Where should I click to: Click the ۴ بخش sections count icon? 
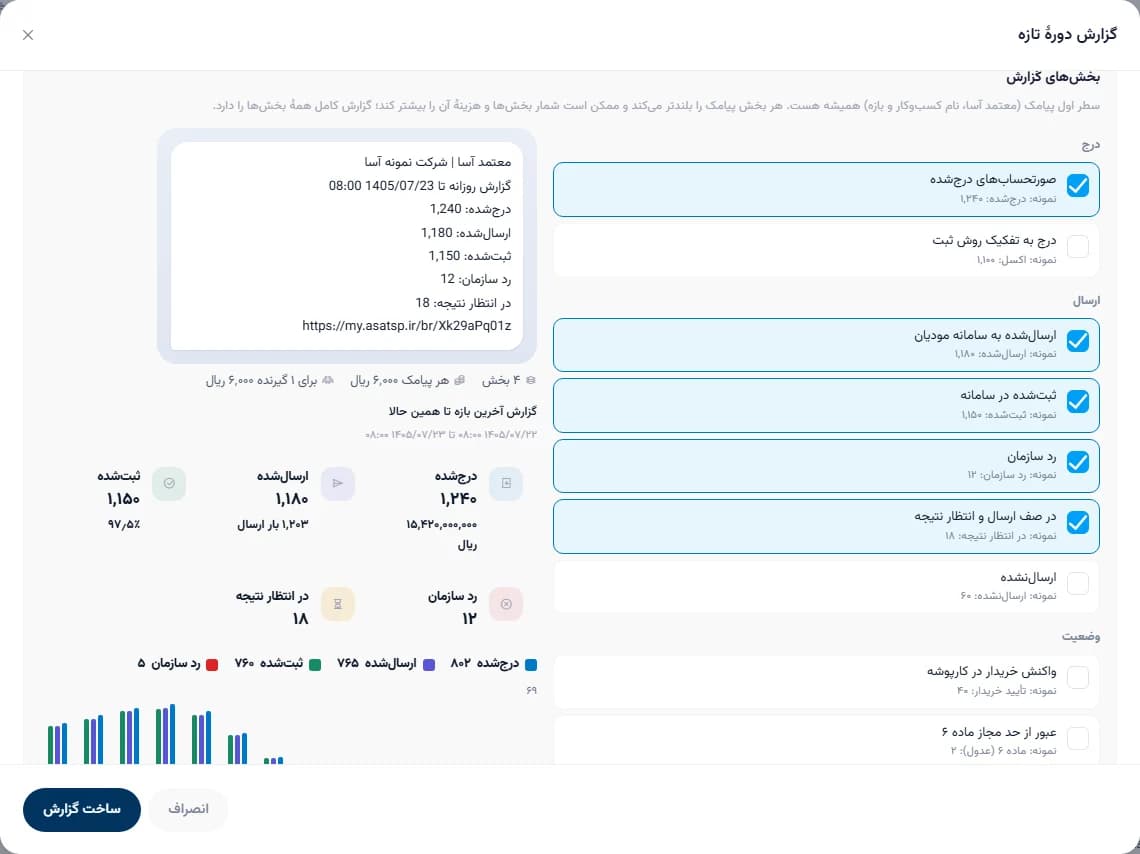(531, 380)
